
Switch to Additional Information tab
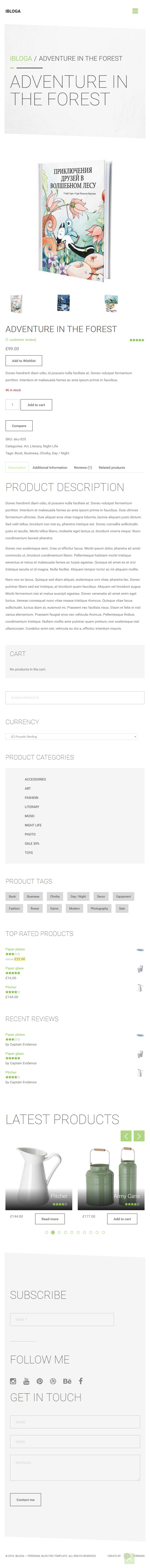pyautogui.click(x=50, y=467)
